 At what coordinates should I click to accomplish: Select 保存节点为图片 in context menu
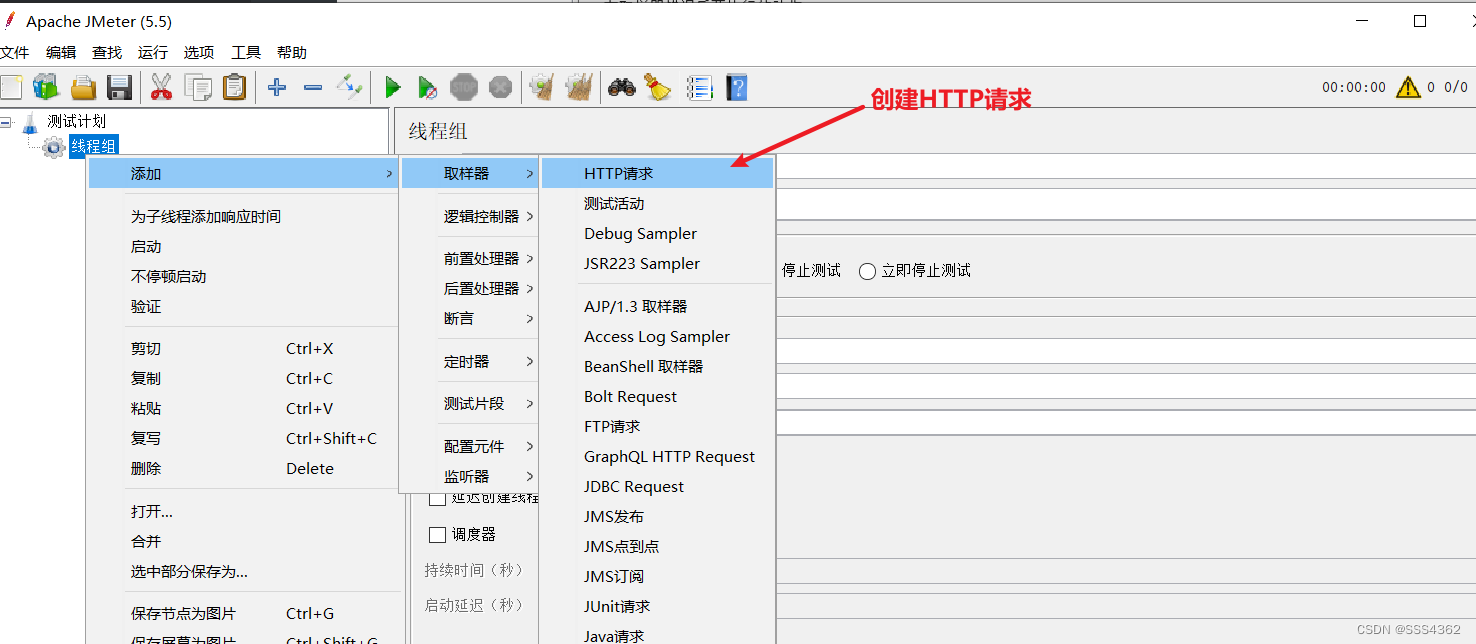tap(243, 613)
